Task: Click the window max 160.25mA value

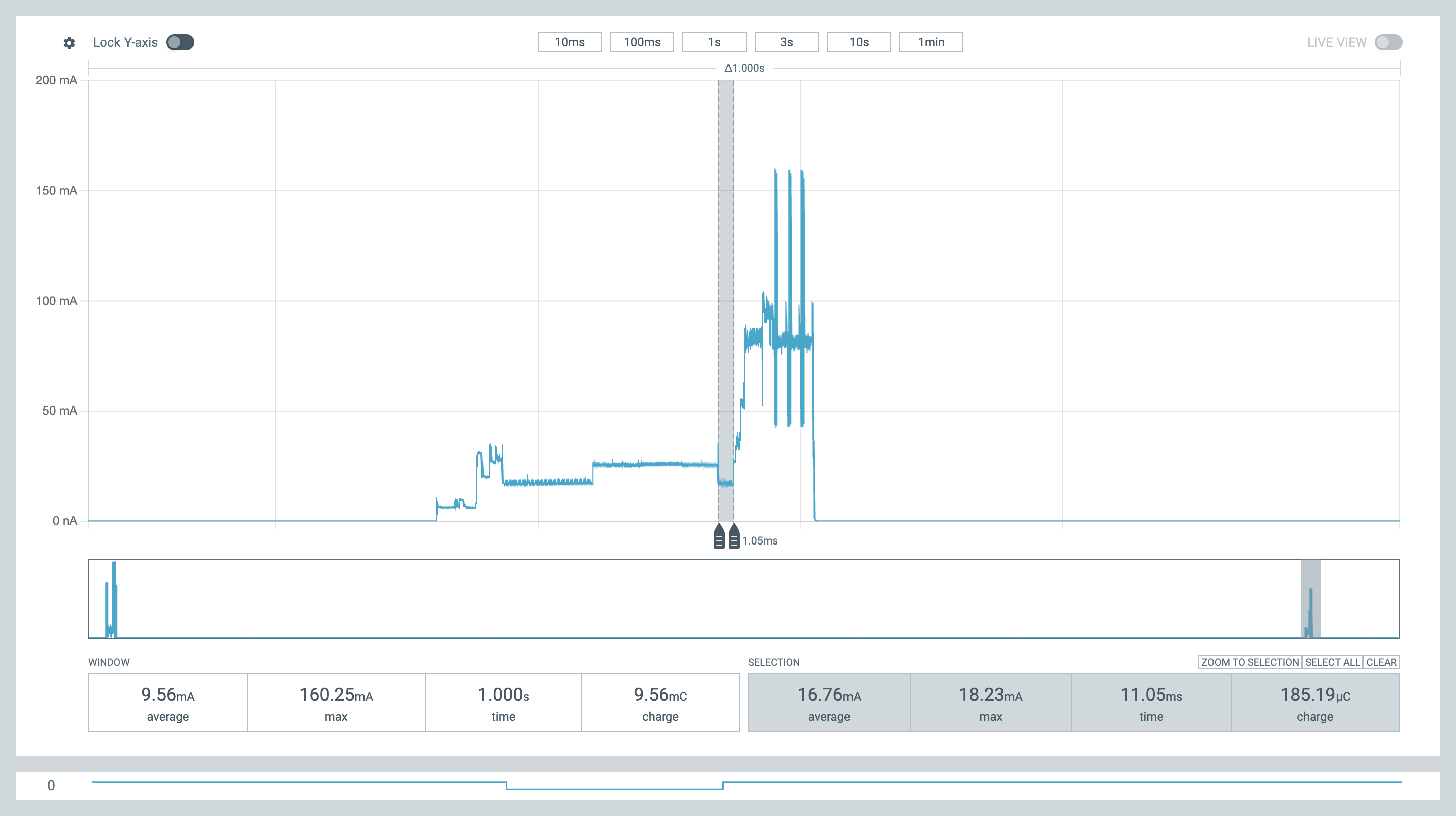Action: point(336,695)
